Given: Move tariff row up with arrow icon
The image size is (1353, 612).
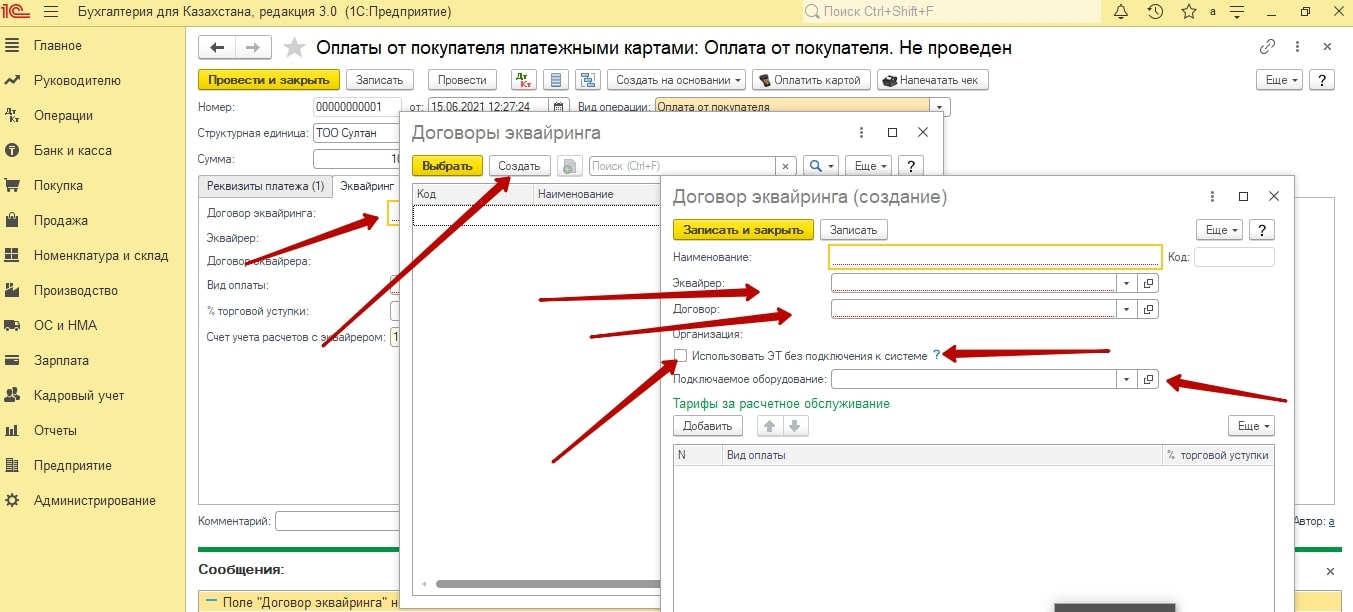Looking at the screenshot, I should 769,426.
